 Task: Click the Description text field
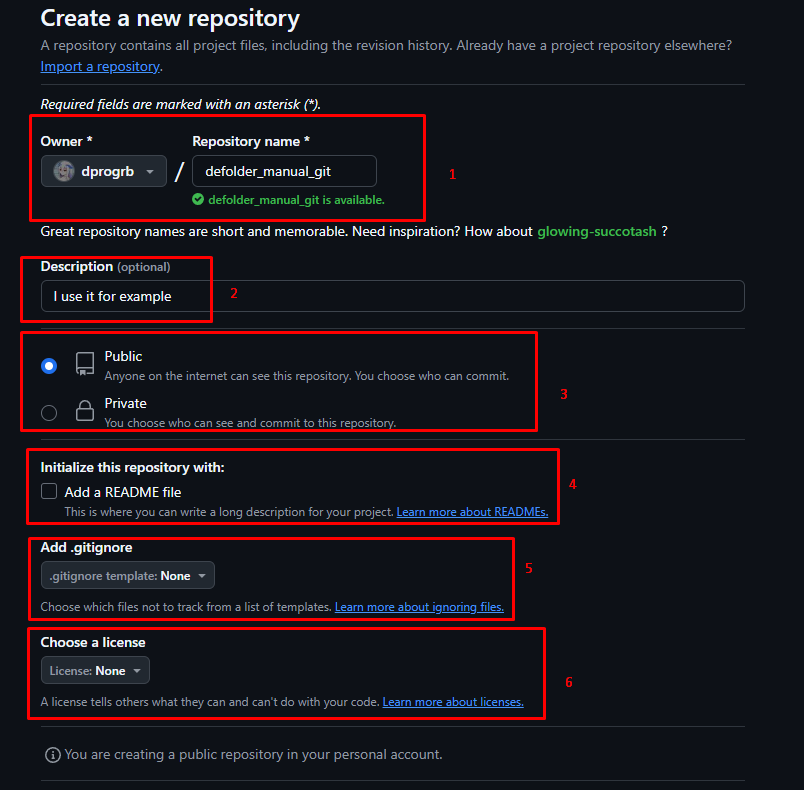[x=393, y=296]
